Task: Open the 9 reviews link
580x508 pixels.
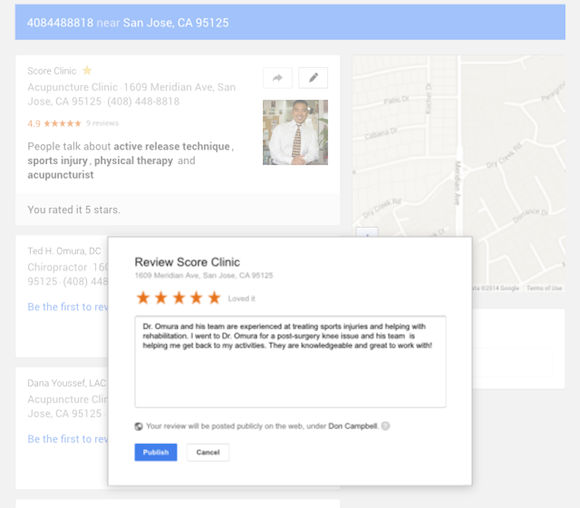Action: (x=102, y=123)
